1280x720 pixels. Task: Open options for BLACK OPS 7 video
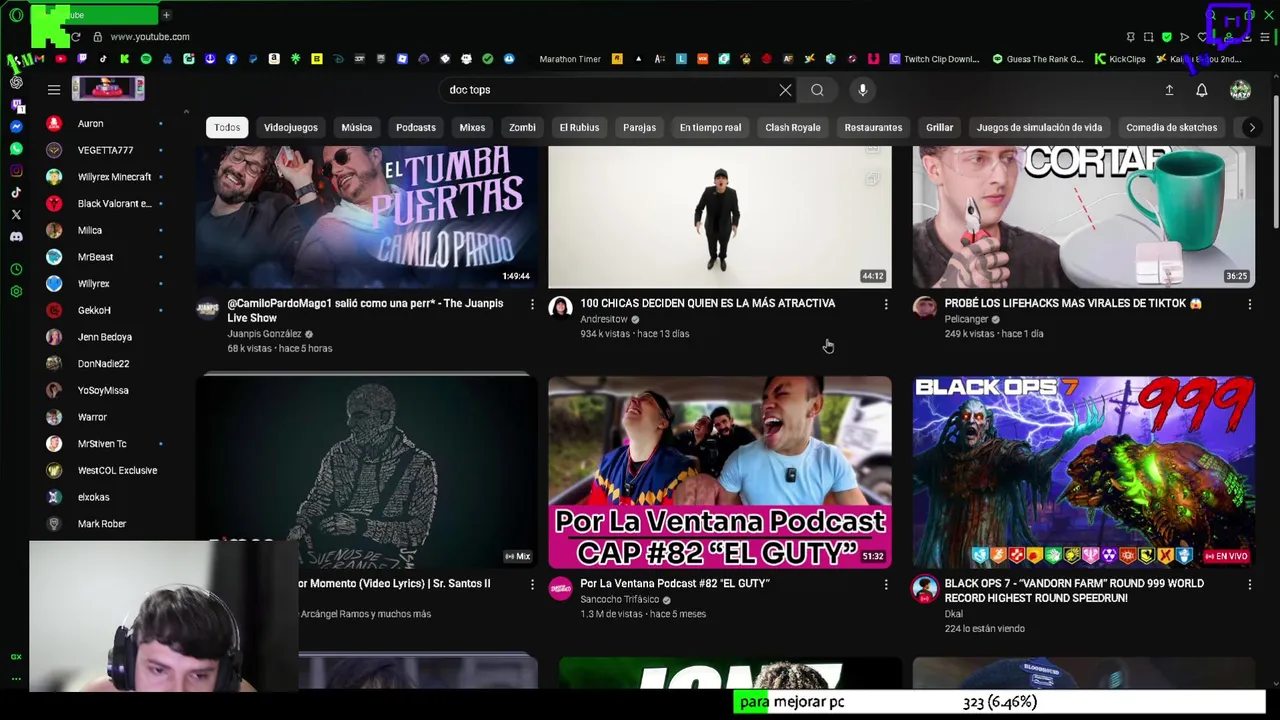click(x=1249, y=584)
